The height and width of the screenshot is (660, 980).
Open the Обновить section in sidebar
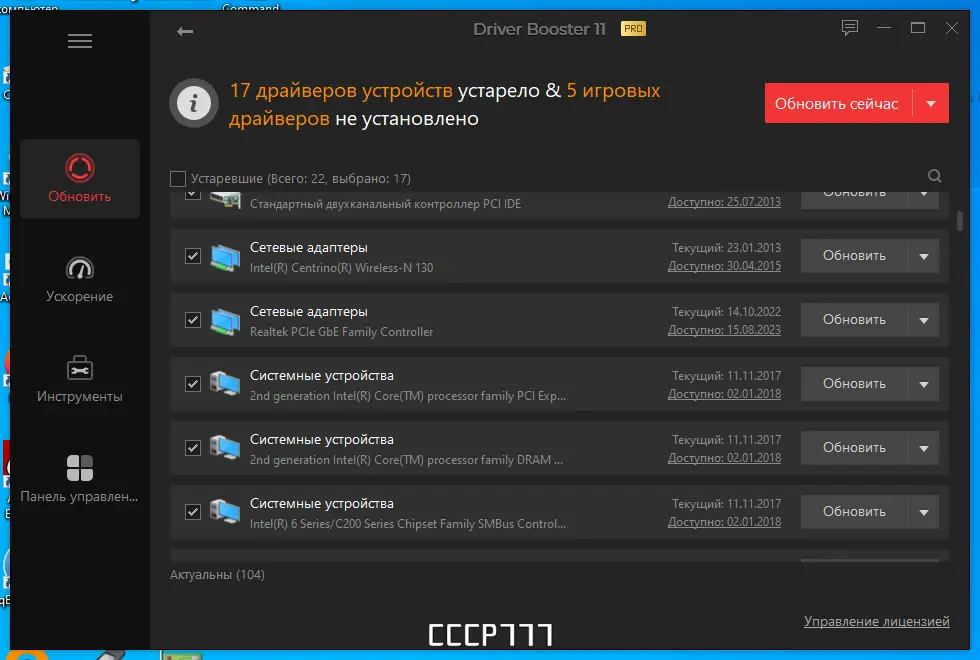click(x=80, y=179)
